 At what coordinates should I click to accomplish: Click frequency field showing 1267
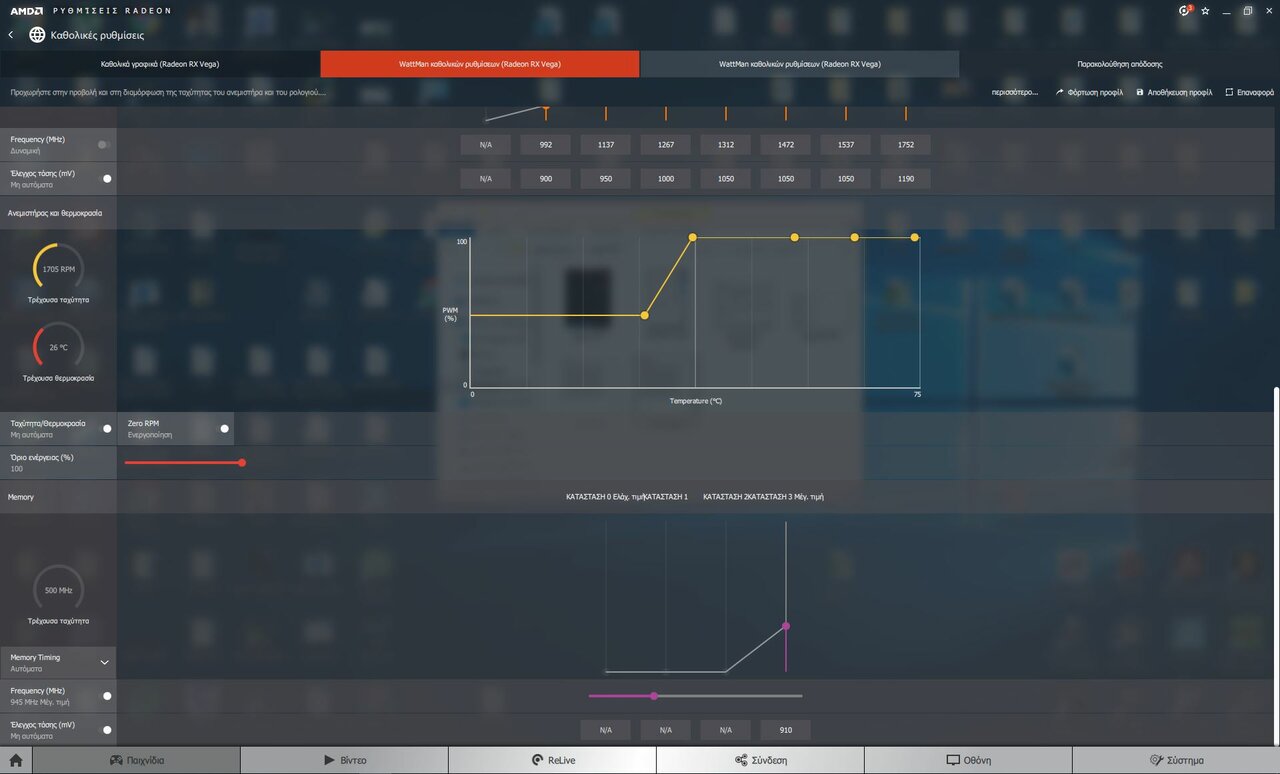666,145
